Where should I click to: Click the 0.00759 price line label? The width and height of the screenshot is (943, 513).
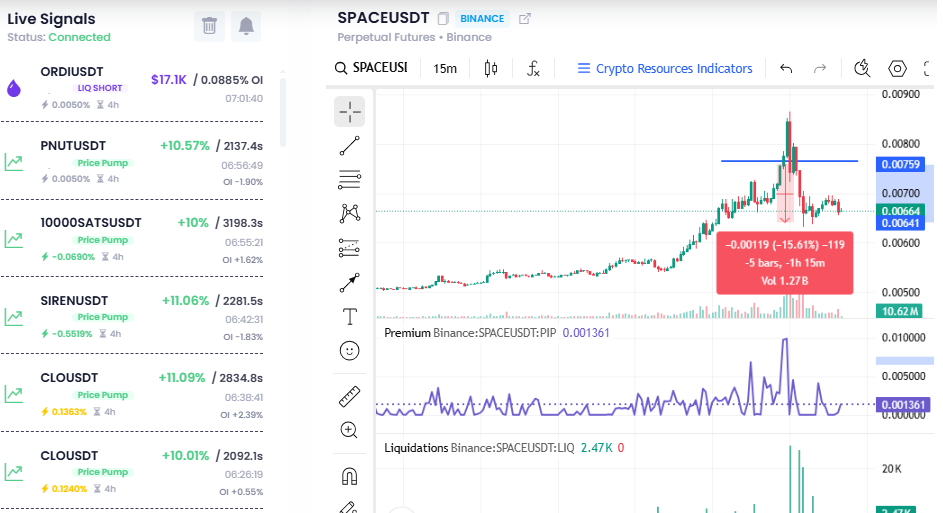coord(900,164)
